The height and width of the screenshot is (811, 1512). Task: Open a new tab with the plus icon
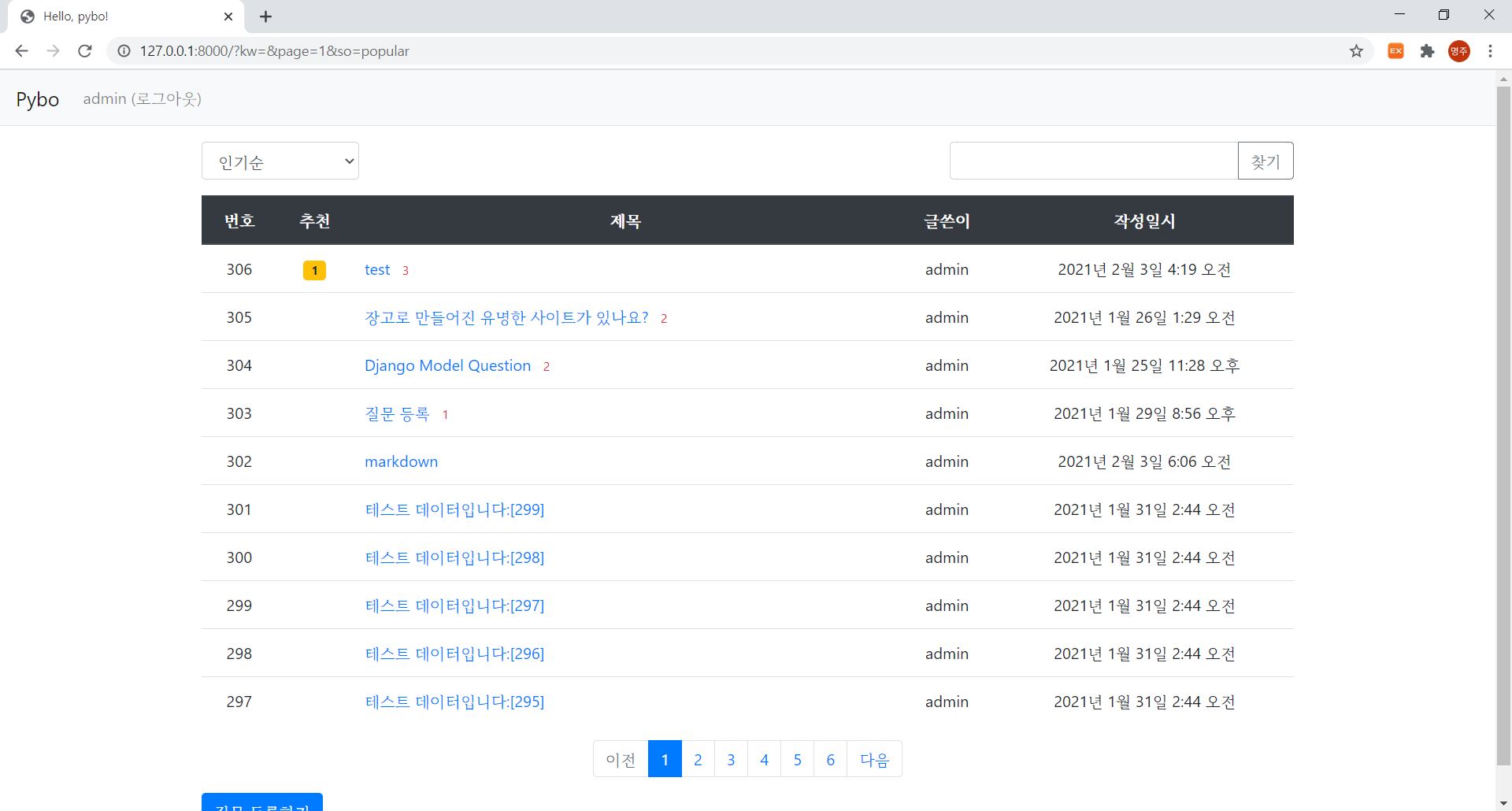pyautogui.click(x=265, y=16)
